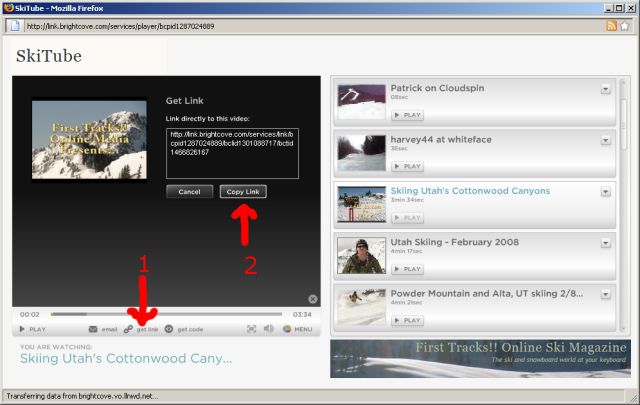This screenshot has width=640, height=405.
Task: Click the get code text label
Action: pos(190,329)
